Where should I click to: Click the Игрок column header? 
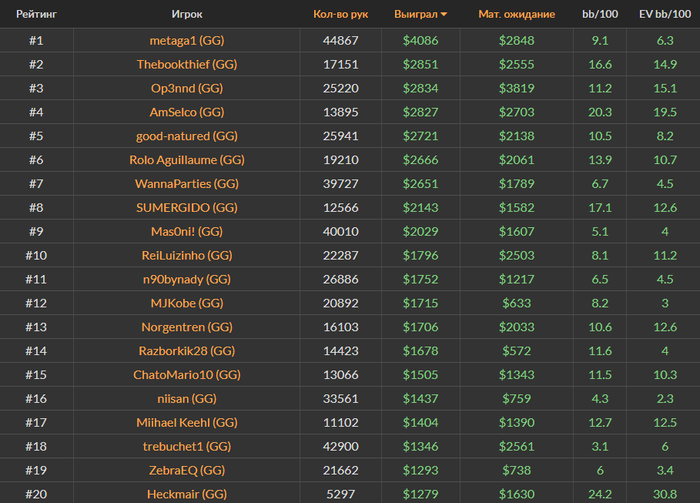click(186, 15)
